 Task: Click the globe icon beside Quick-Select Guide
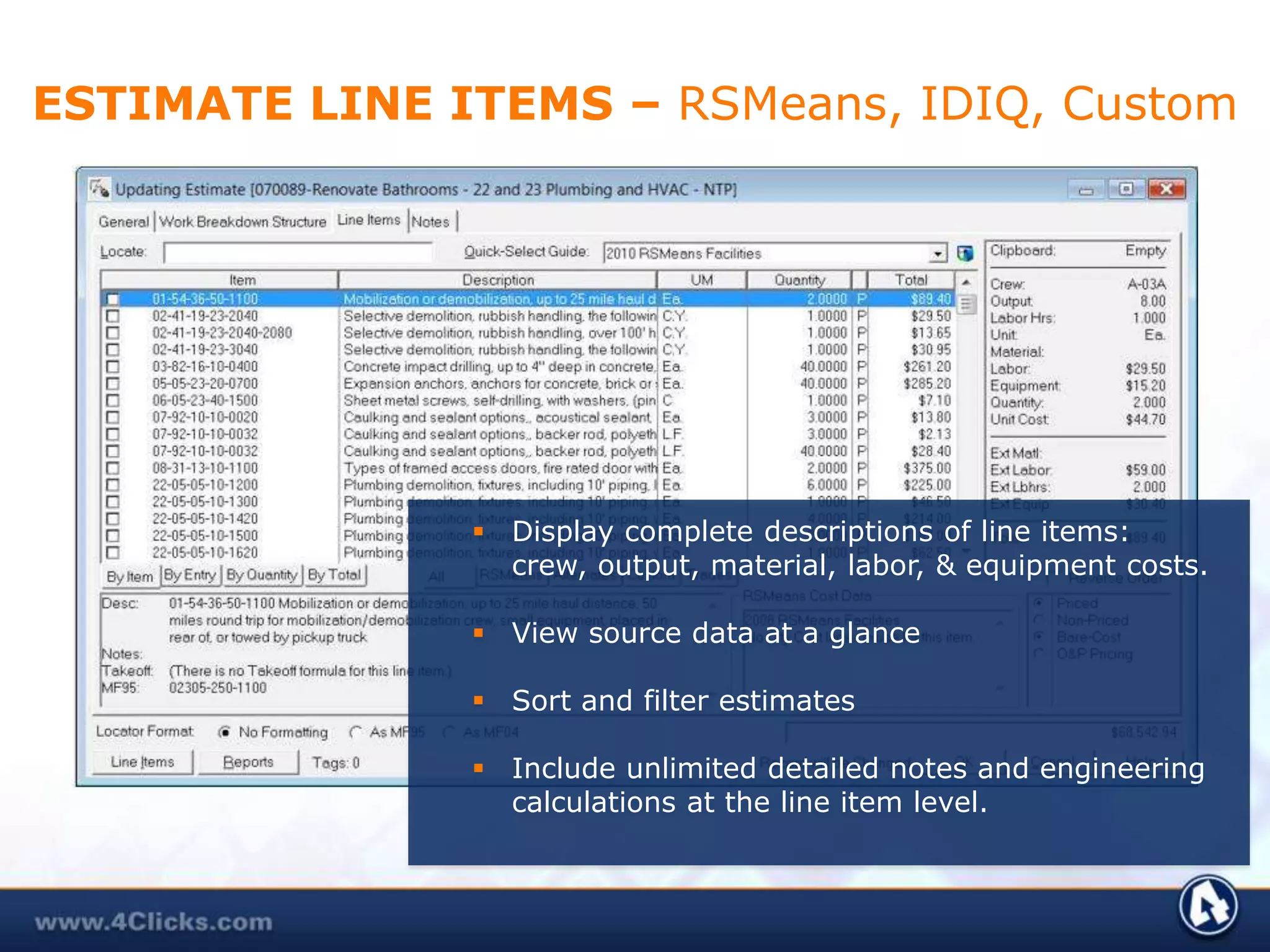pyautogui.click(x=964, y=253)
